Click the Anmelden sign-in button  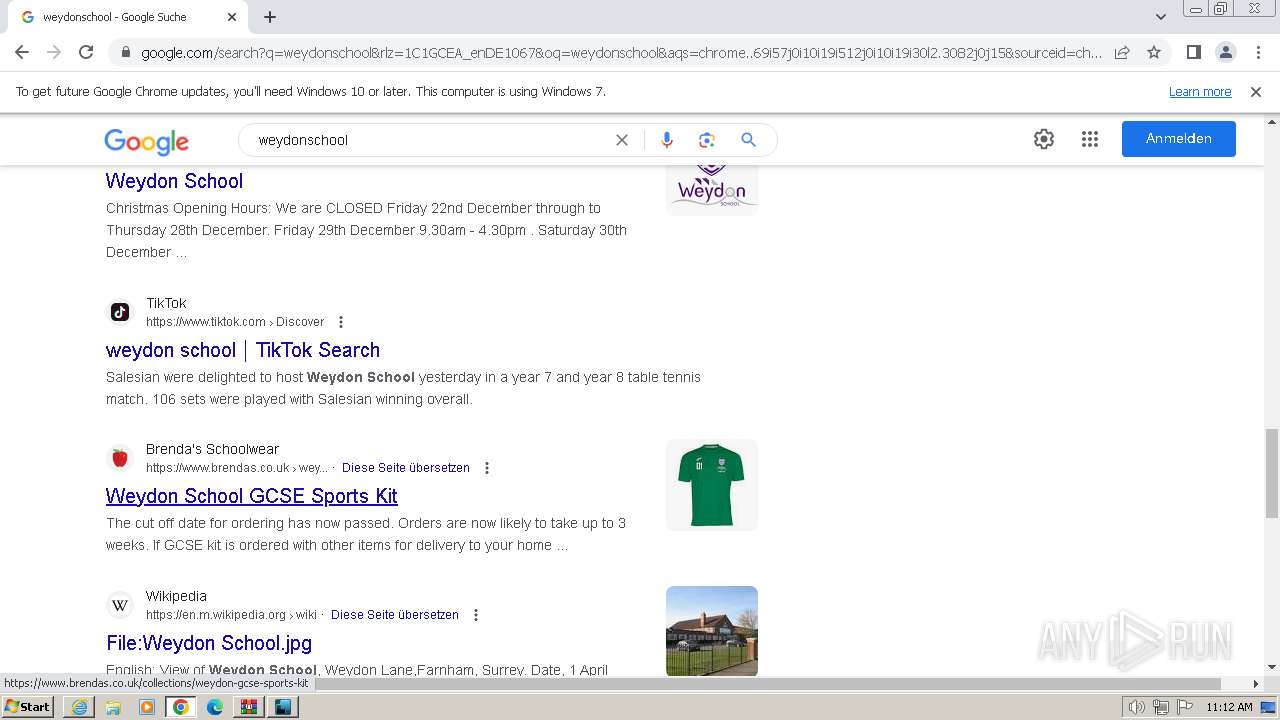tap(1179, 139)
